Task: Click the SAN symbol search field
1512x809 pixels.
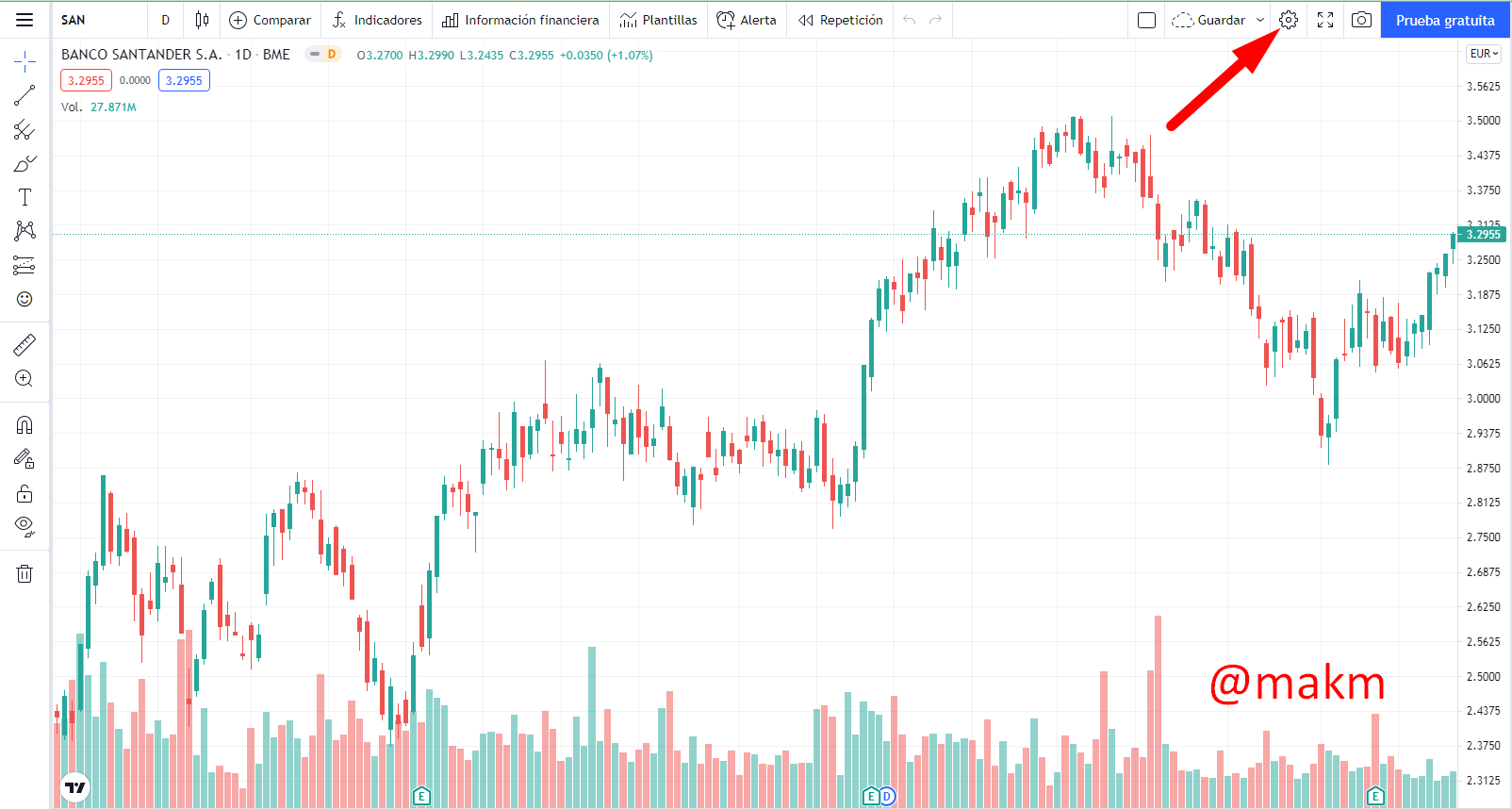Action: pos(99,20)
